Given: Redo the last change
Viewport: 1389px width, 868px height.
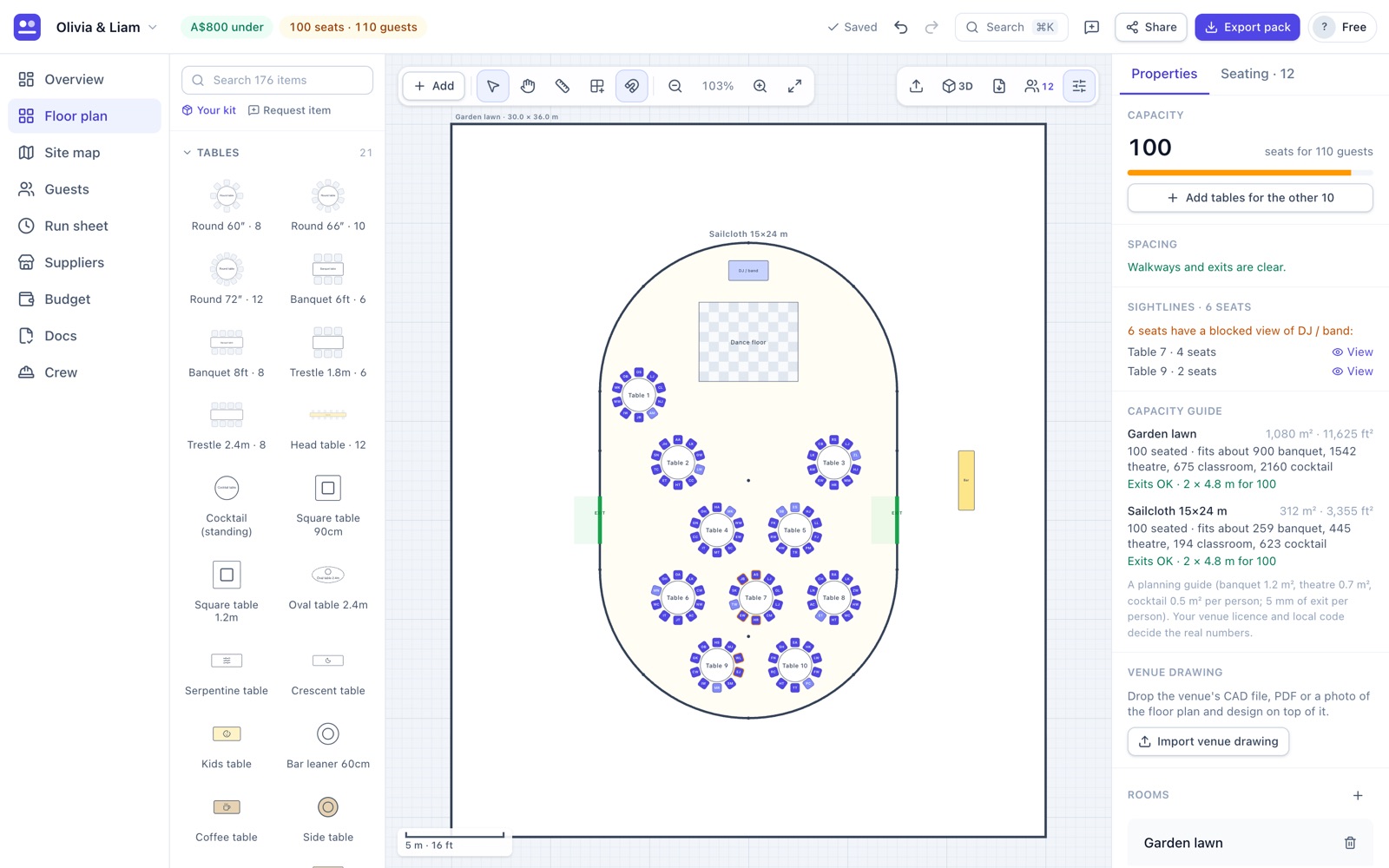Looking at the screenshot, I should [931, 27].
